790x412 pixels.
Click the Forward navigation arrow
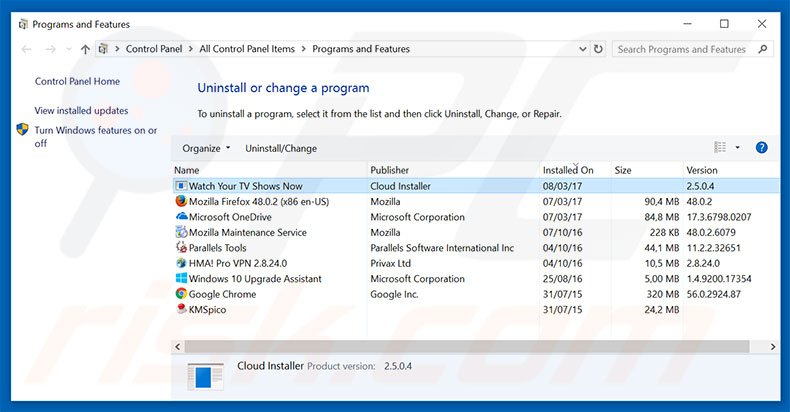50,49
